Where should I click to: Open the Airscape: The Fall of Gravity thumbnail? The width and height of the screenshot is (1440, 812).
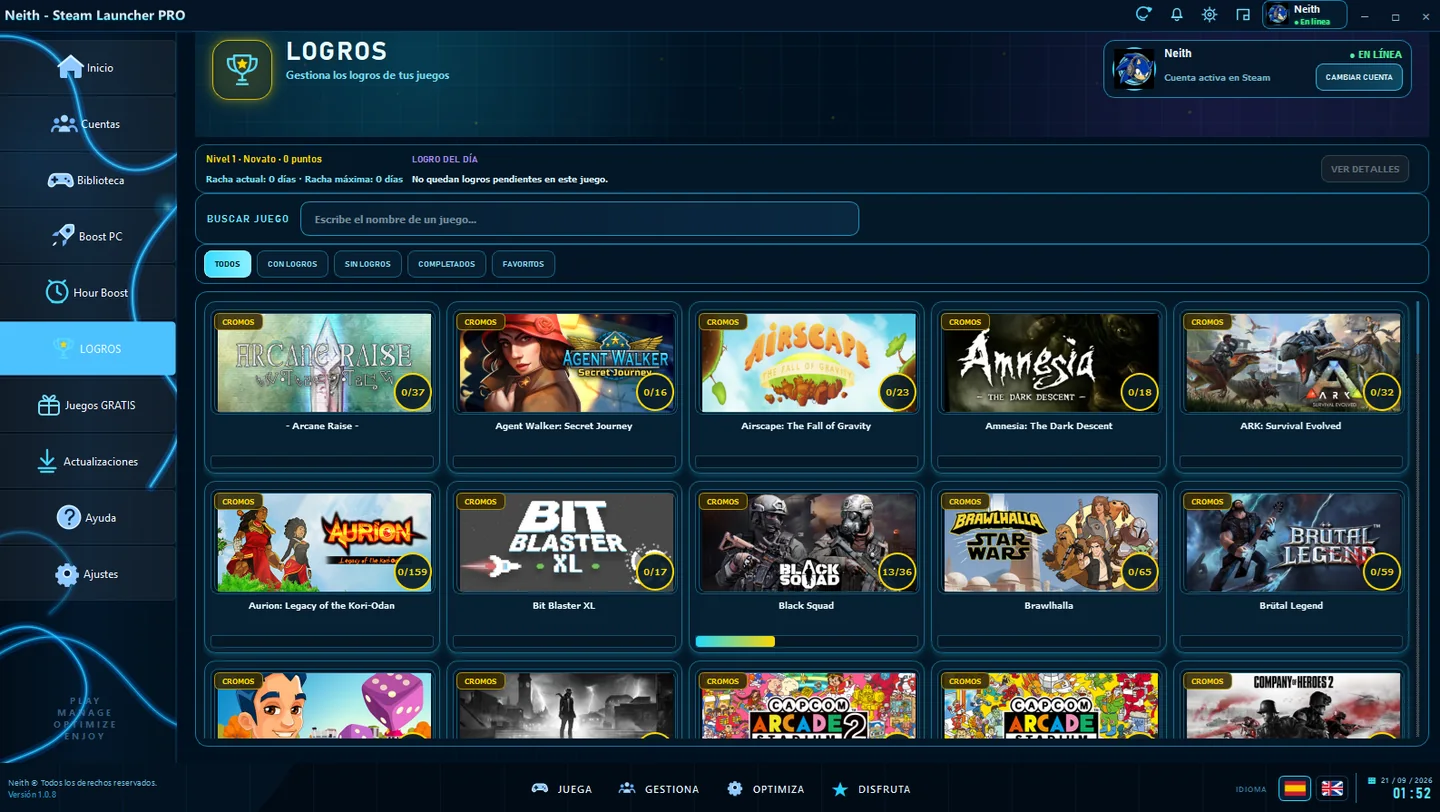(808, 362)
